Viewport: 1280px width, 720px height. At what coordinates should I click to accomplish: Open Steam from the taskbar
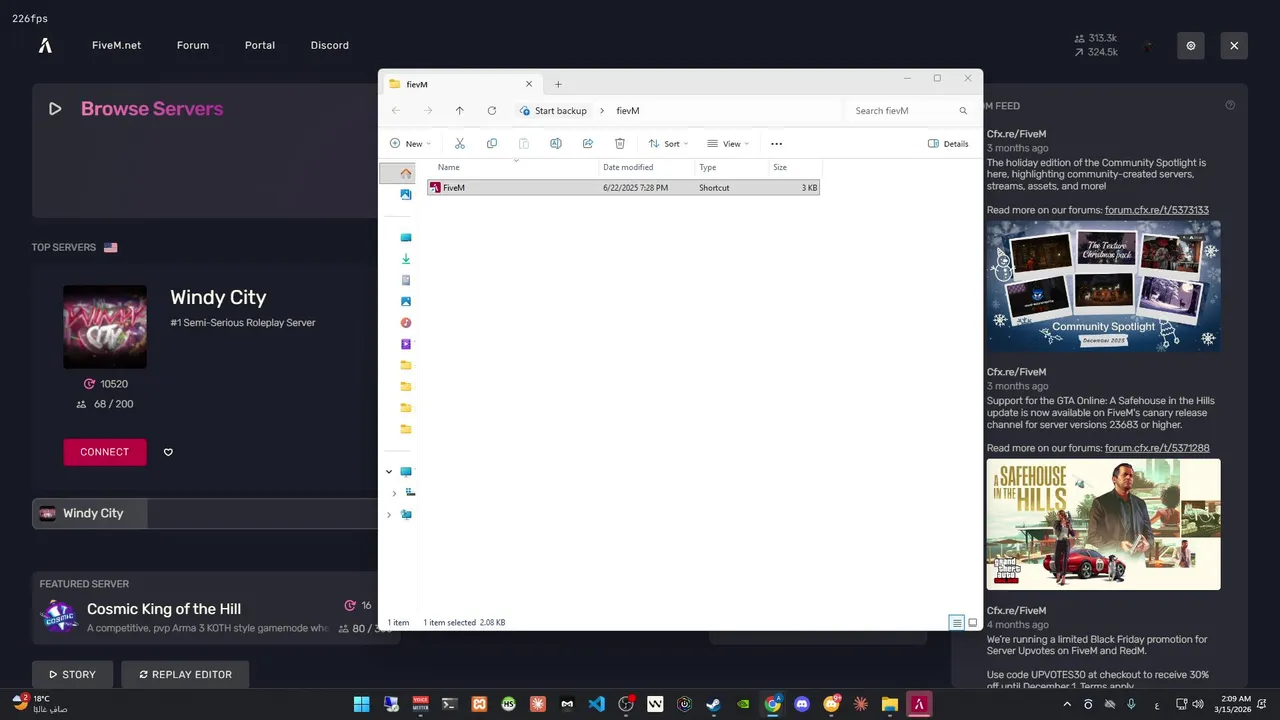tap(713, 704)
